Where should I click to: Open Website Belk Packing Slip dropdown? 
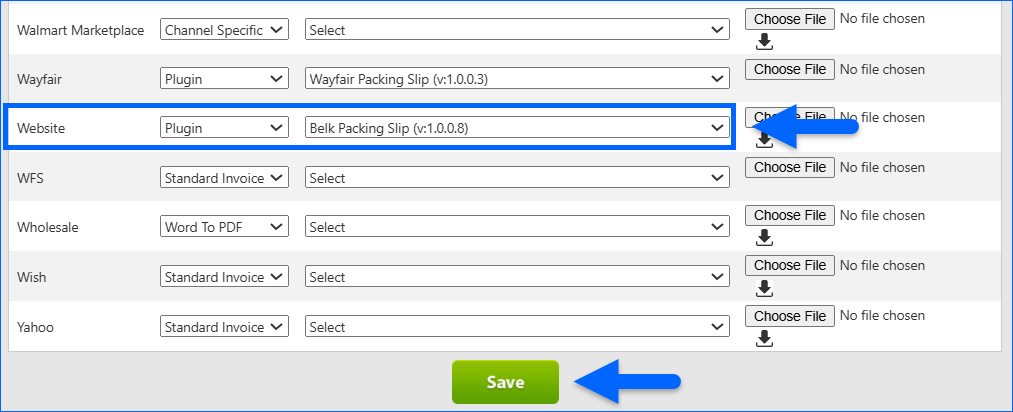[x=517, y=127]
